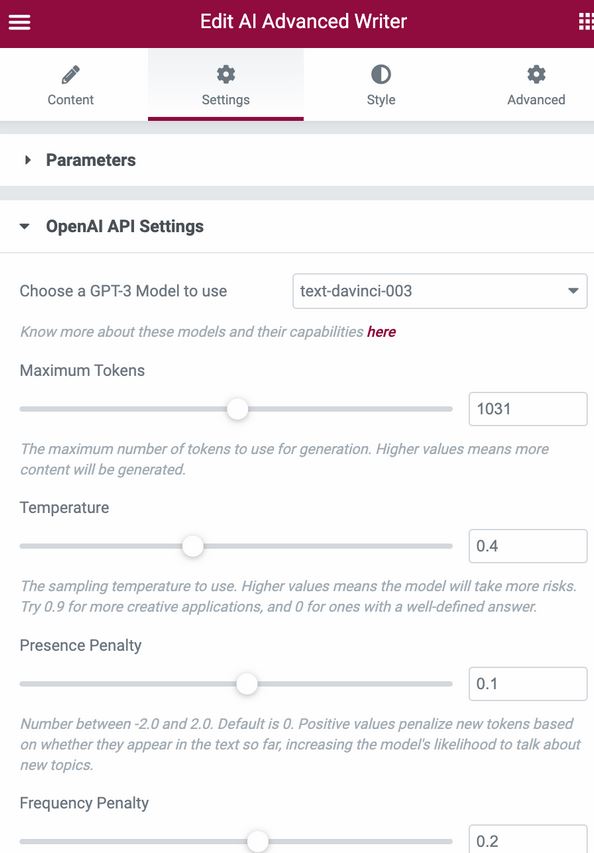Click the Content pencil icon
Screen dimensions: 594x853
click(x=71, y=75)
